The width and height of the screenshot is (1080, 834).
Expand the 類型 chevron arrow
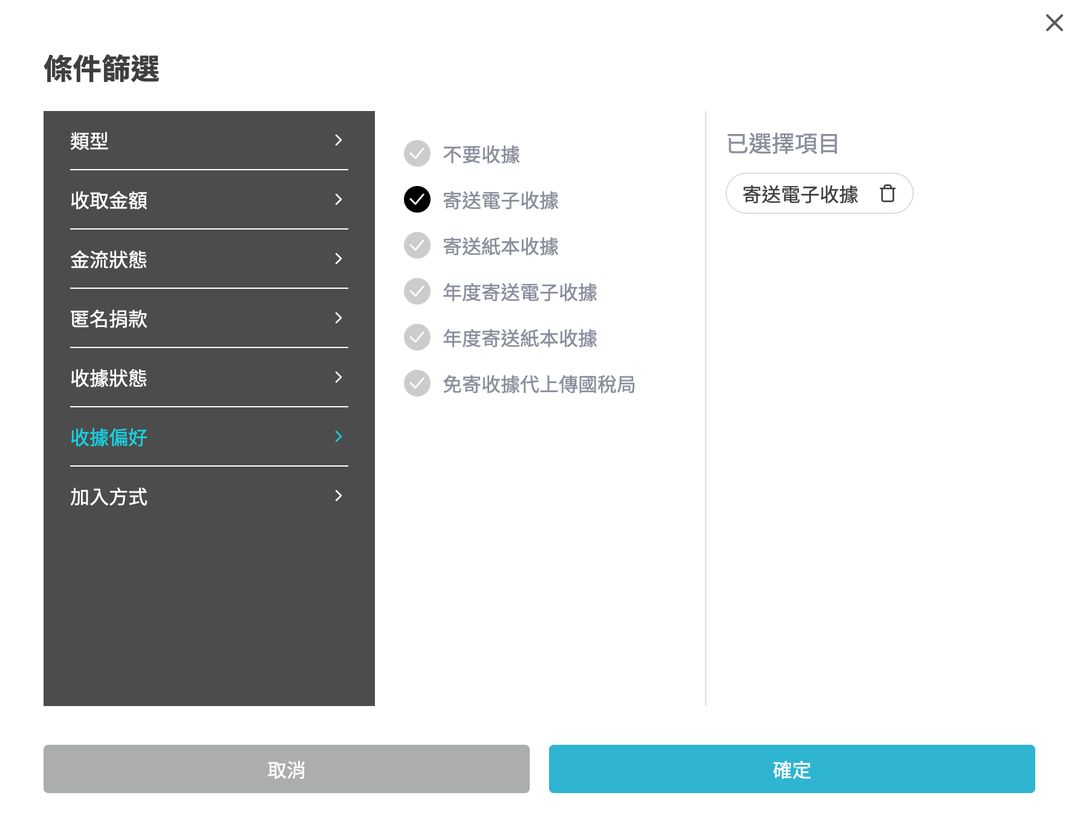(338, 140)
